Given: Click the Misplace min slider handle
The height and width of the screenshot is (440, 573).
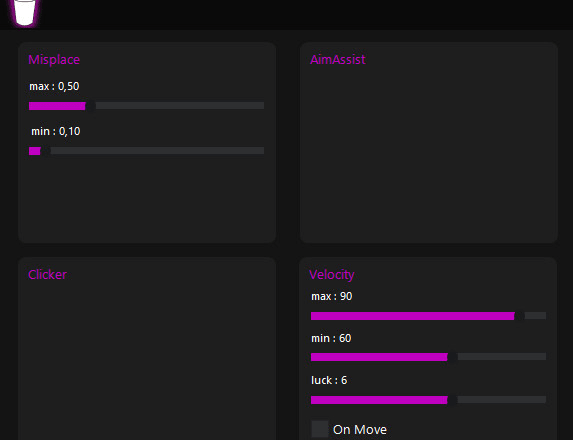Looking at the screenshot, I should tap(45, 151).
